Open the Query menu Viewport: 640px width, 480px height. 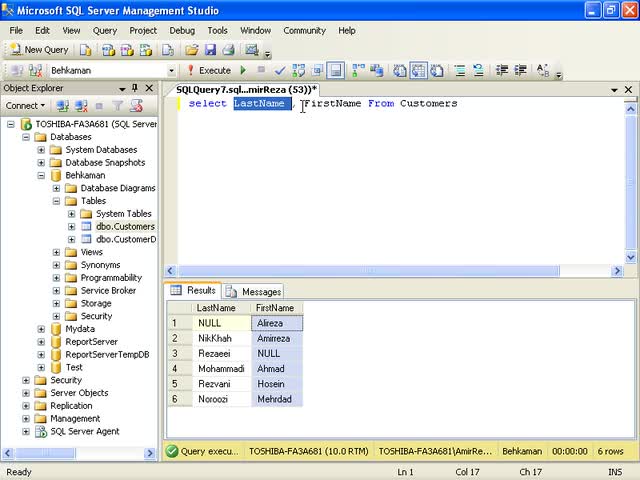point(105,31)
